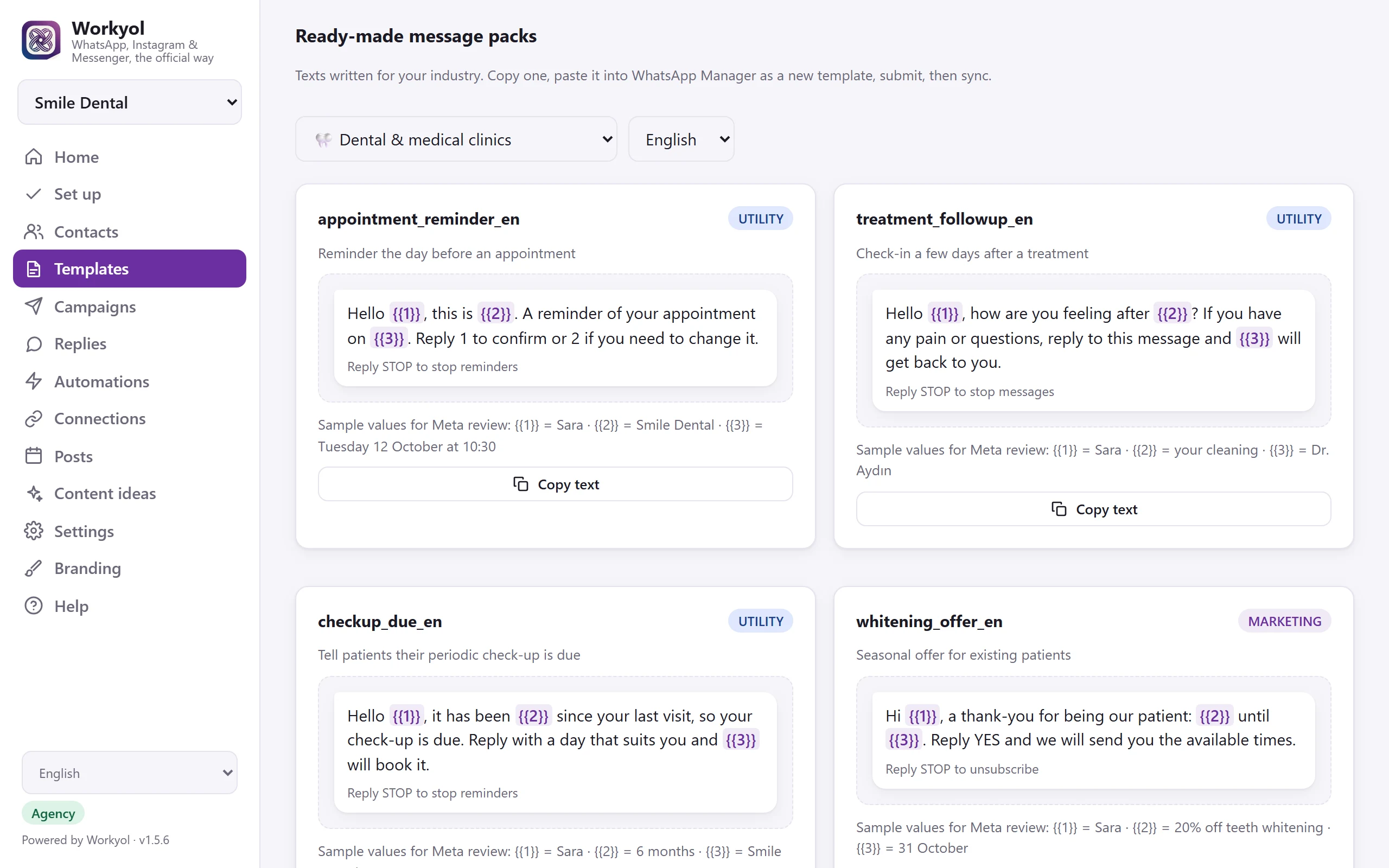
Task: Click 'Tell patients their periodic check-up is due'
Action: [449, 655]
